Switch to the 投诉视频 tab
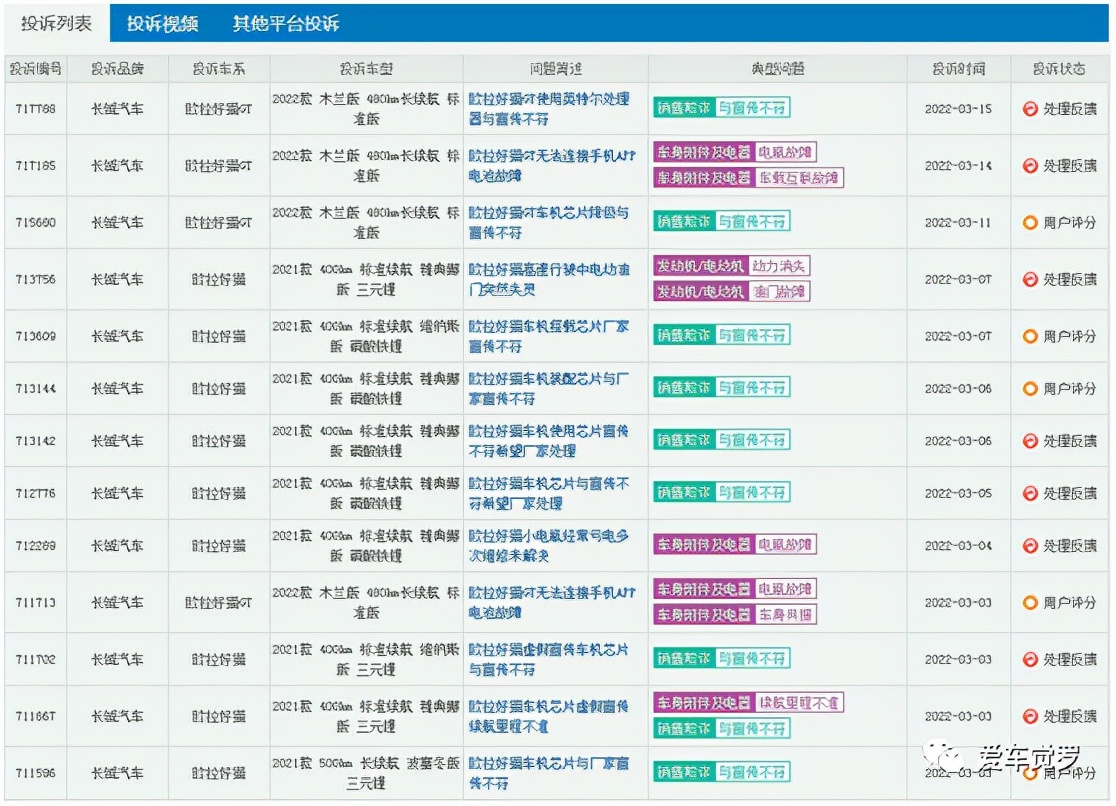 pos(163,23)
